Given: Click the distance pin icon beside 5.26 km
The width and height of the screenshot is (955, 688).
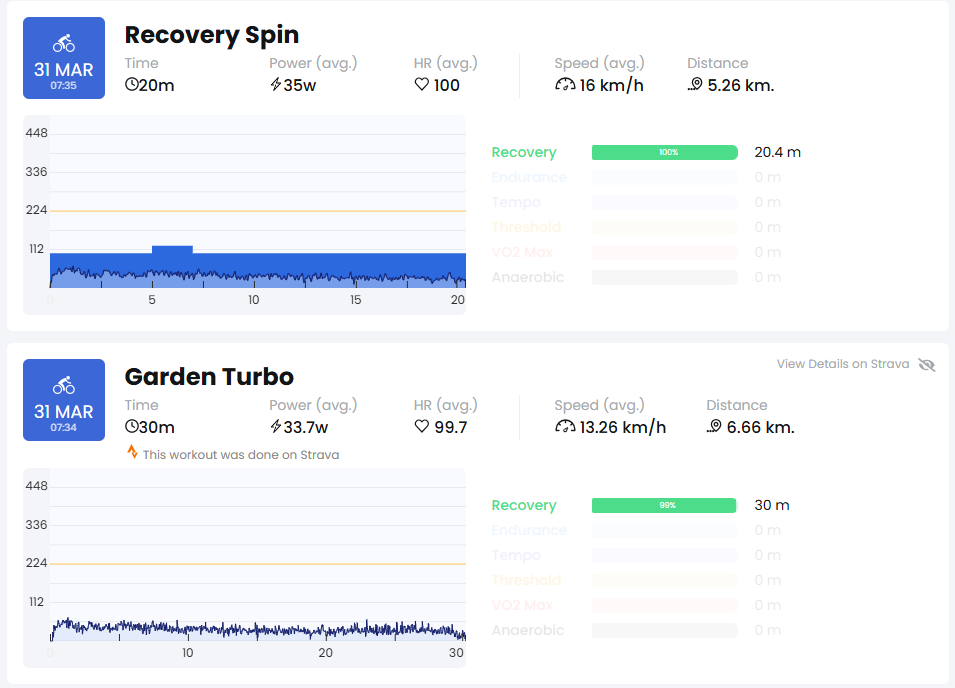Looking at the screenshot, I should [x=695, y=85].
